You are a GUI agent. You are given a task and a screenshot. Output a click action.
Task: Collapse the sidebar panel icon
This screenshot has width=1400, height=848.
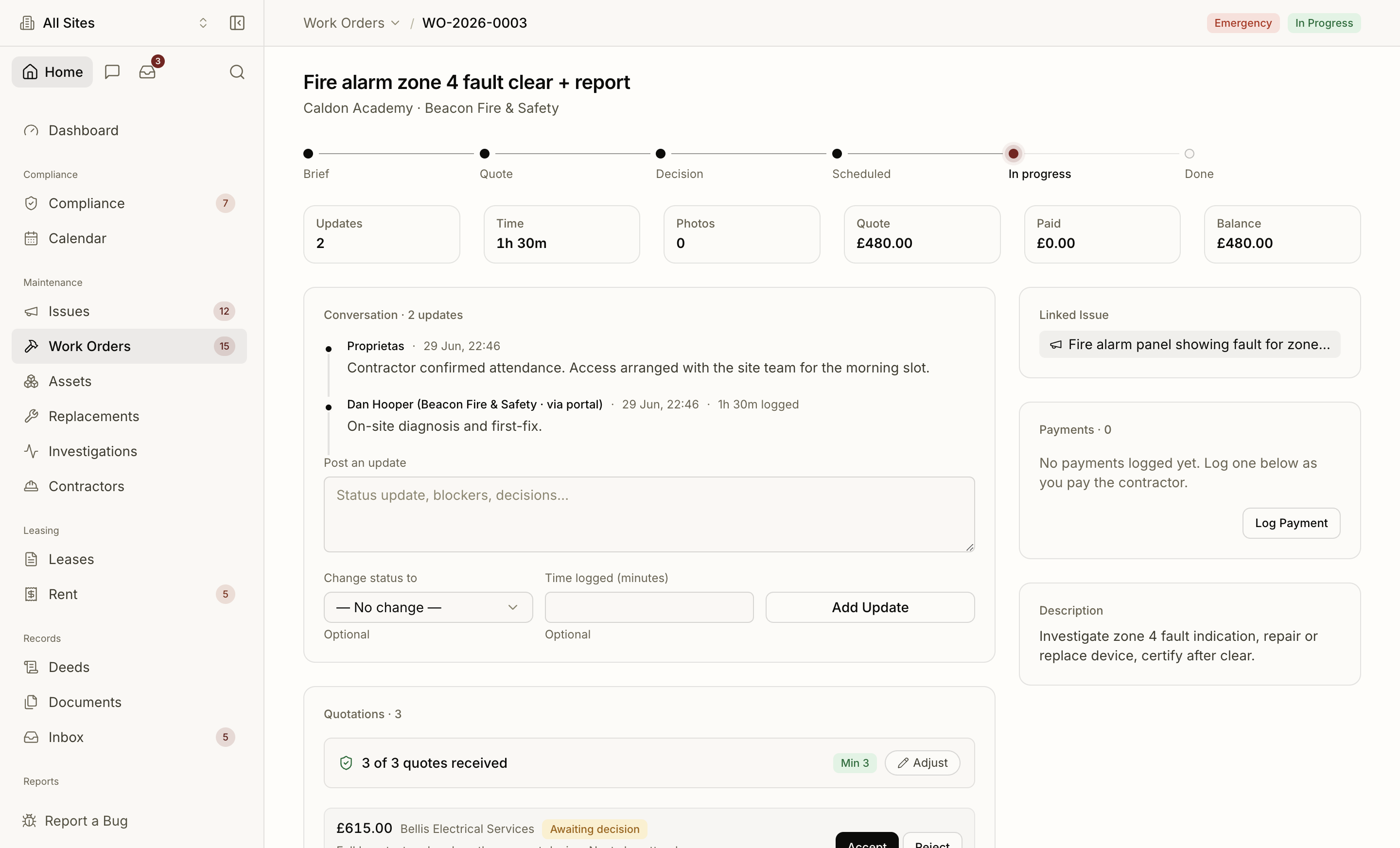(x=237, y=23)
